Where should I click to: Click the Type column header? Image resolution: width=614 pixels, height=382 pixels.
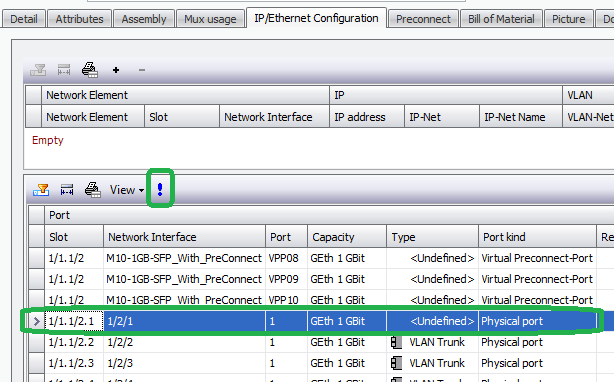[432, 237]
